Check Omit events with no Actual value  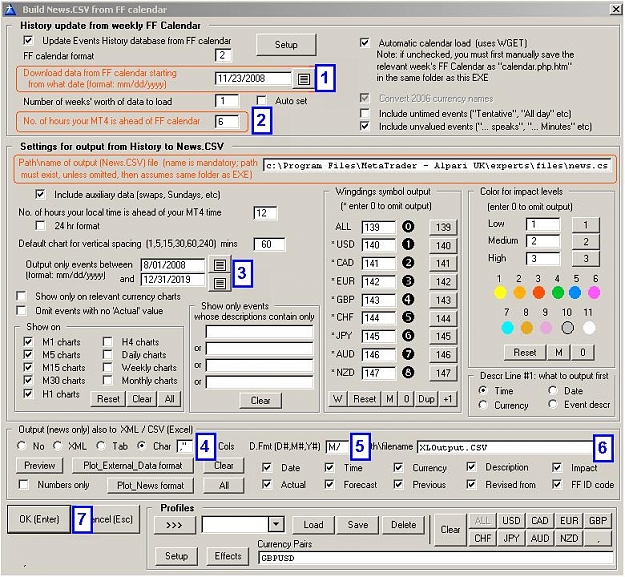tap(21, 310)
